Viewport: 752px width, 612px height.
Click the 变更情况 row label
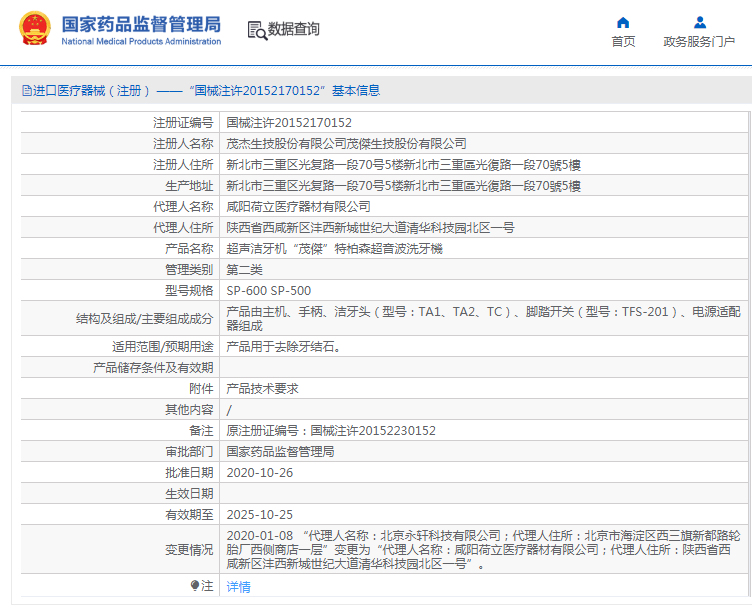click(189, 550)
